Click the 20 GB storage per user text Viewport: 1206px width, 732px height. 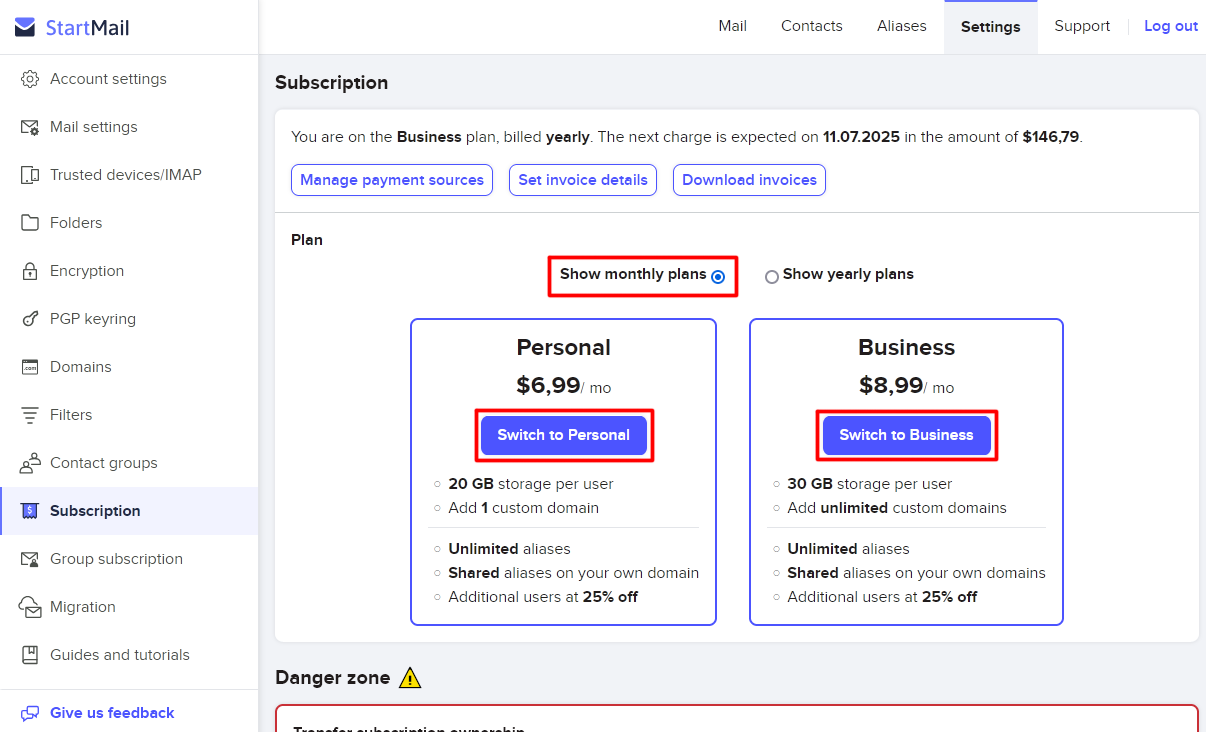pos(531,484)
